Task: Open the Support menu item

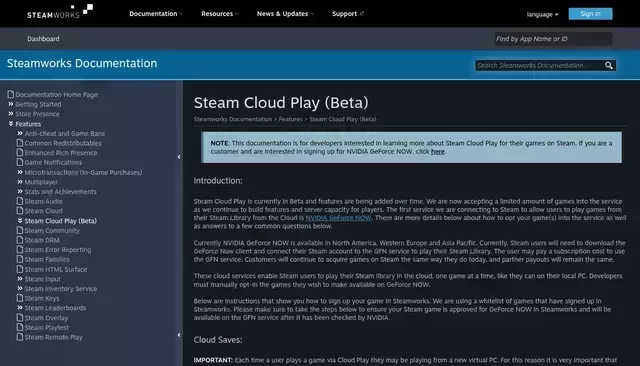Action: click(x=348, y=13)
